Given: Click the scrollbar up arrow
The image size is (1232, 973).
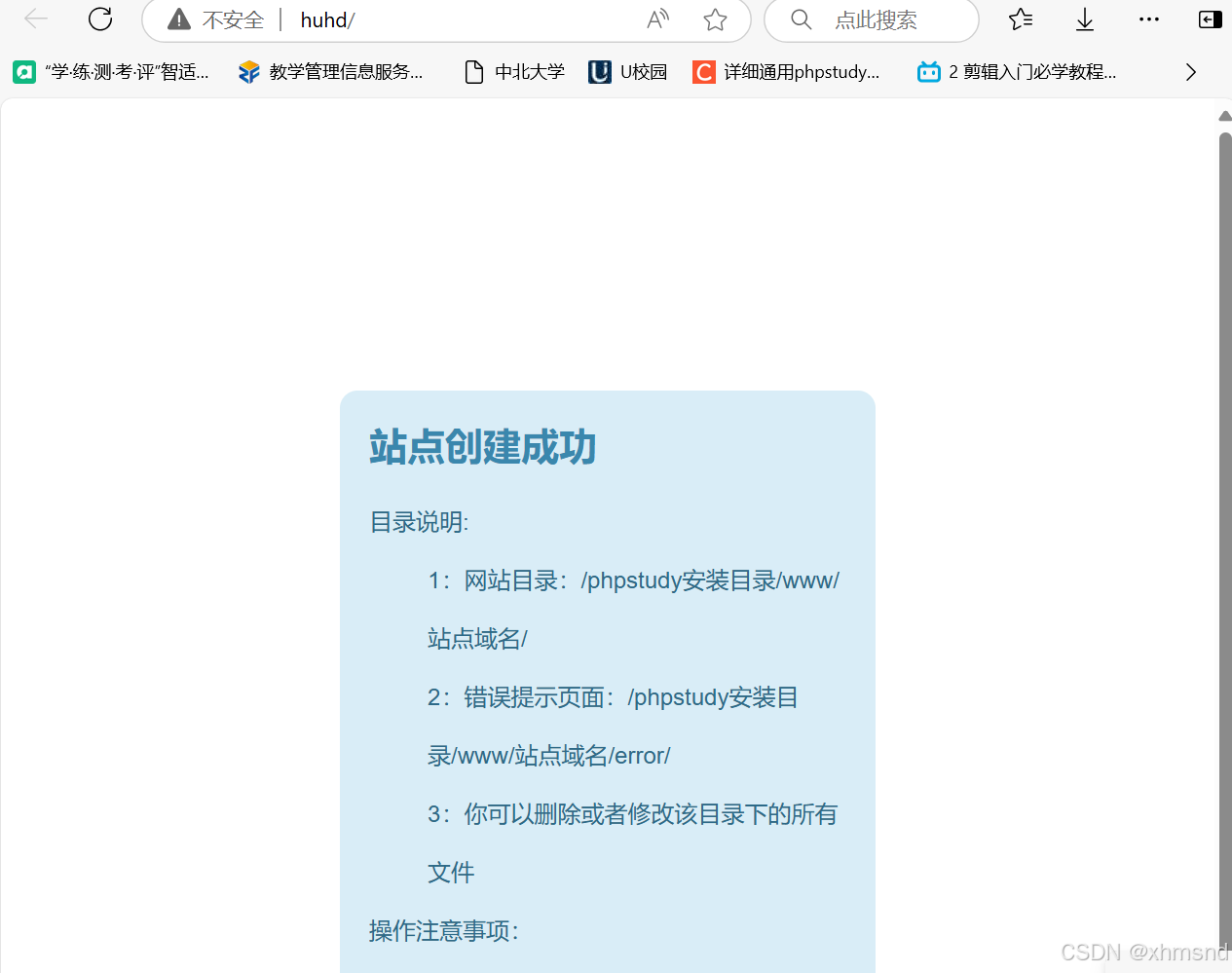Looking at the screenshot, I should [1224, 116].
